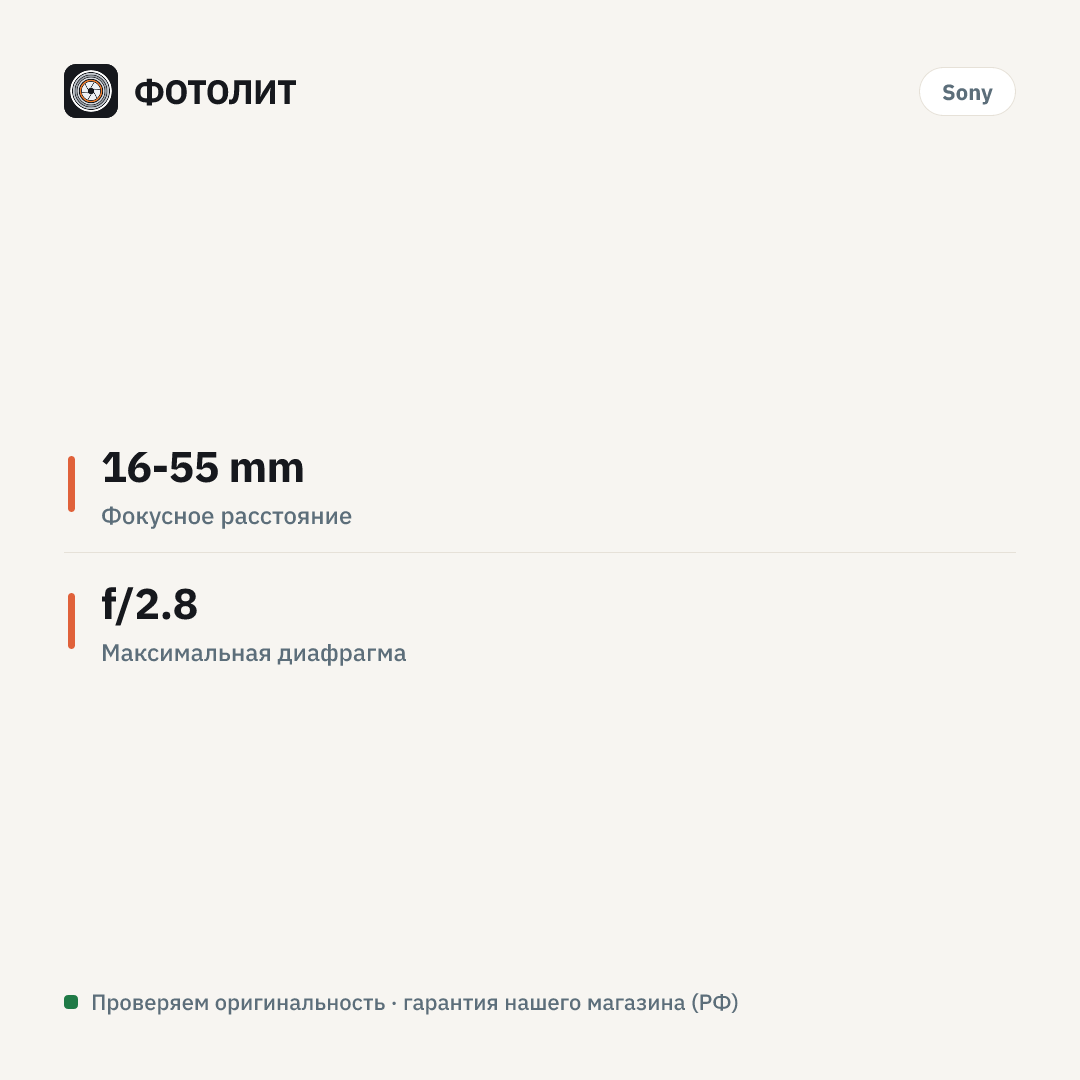This screenshot has width=1080, height=1080.
Task: Click the f/2.8 aperture value
Action: tap(149, 605)
